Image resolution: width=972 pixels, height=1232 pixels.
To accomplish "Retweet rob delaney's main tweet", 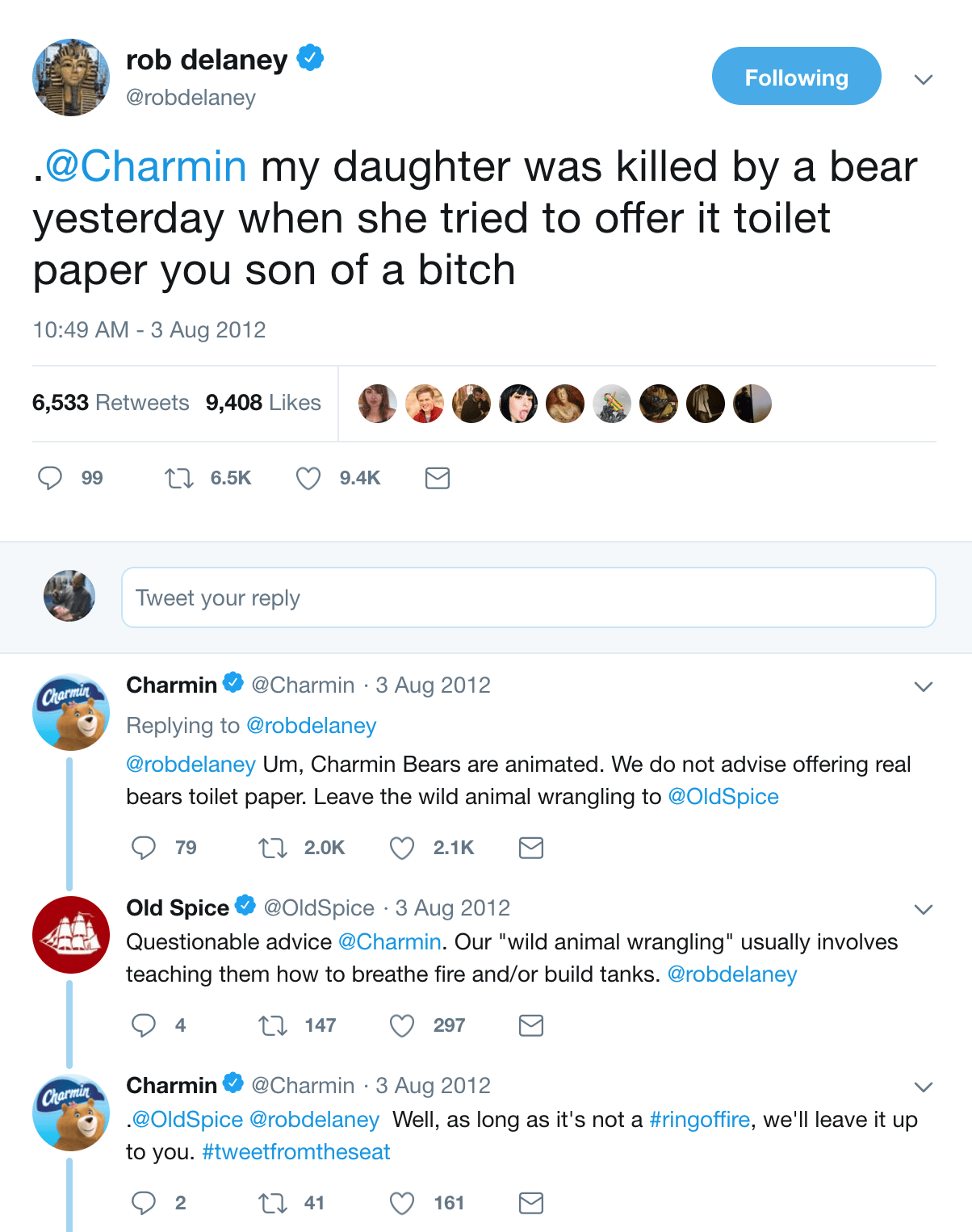I will (x=179, y=478).
